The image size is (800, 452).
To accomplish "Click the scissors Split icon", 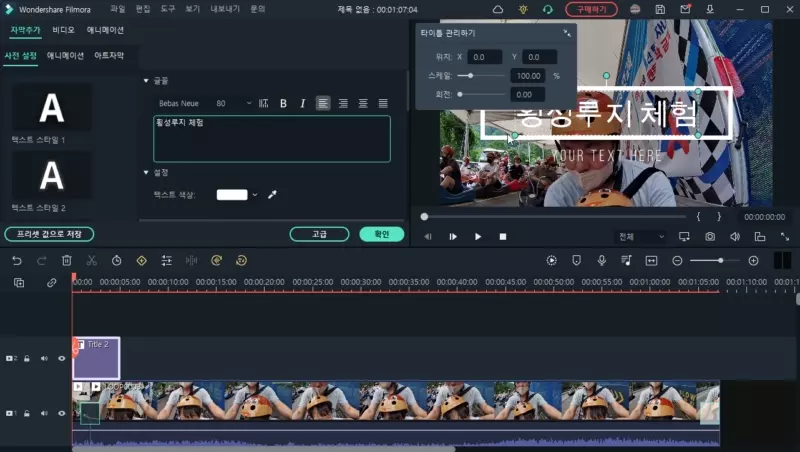I will tap(91, 261).
